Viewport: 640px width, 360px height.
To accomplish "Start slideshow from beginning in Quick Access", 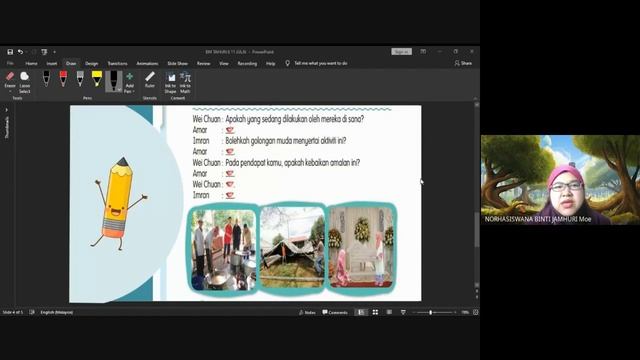I will (x=44, y=52).
